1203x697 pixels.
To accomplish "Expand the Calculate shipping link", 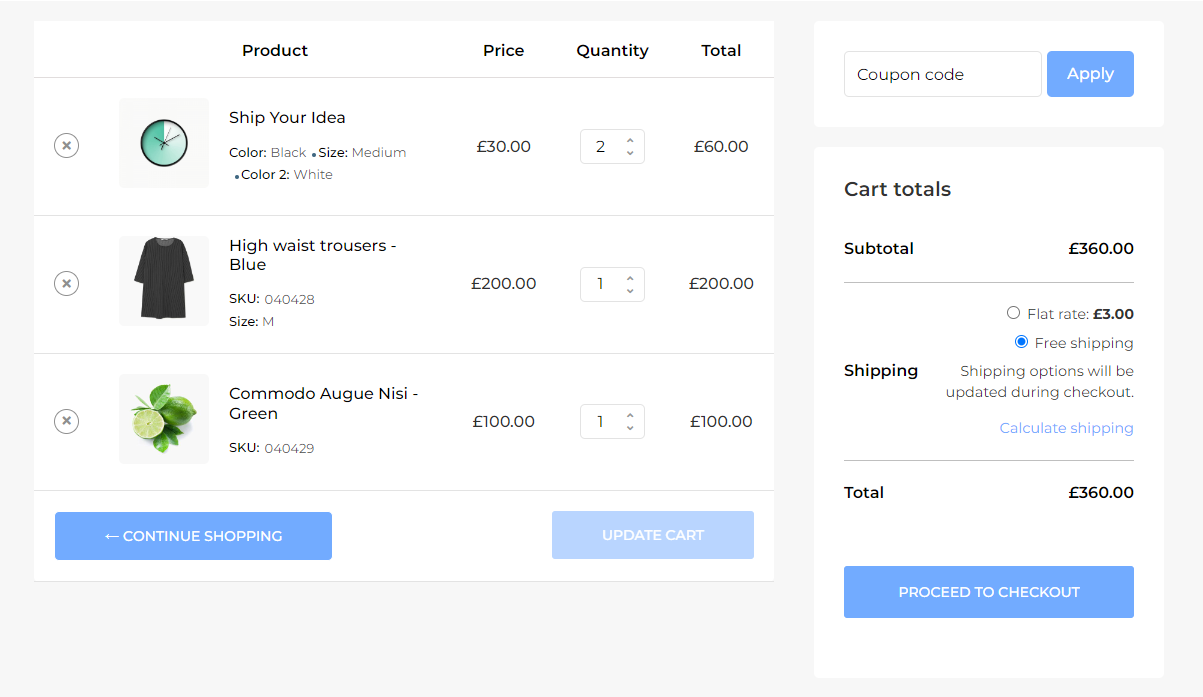I will pos(1066,428).
